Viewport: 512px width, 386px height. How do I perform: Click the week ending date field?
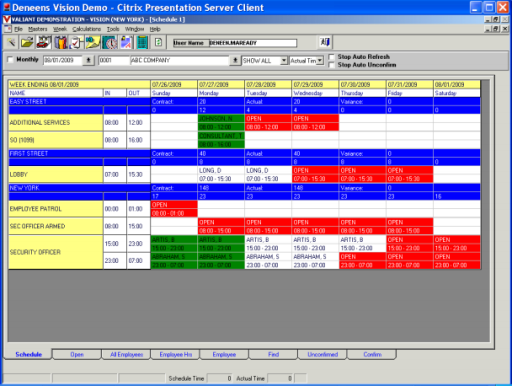(x=63, y=60)
